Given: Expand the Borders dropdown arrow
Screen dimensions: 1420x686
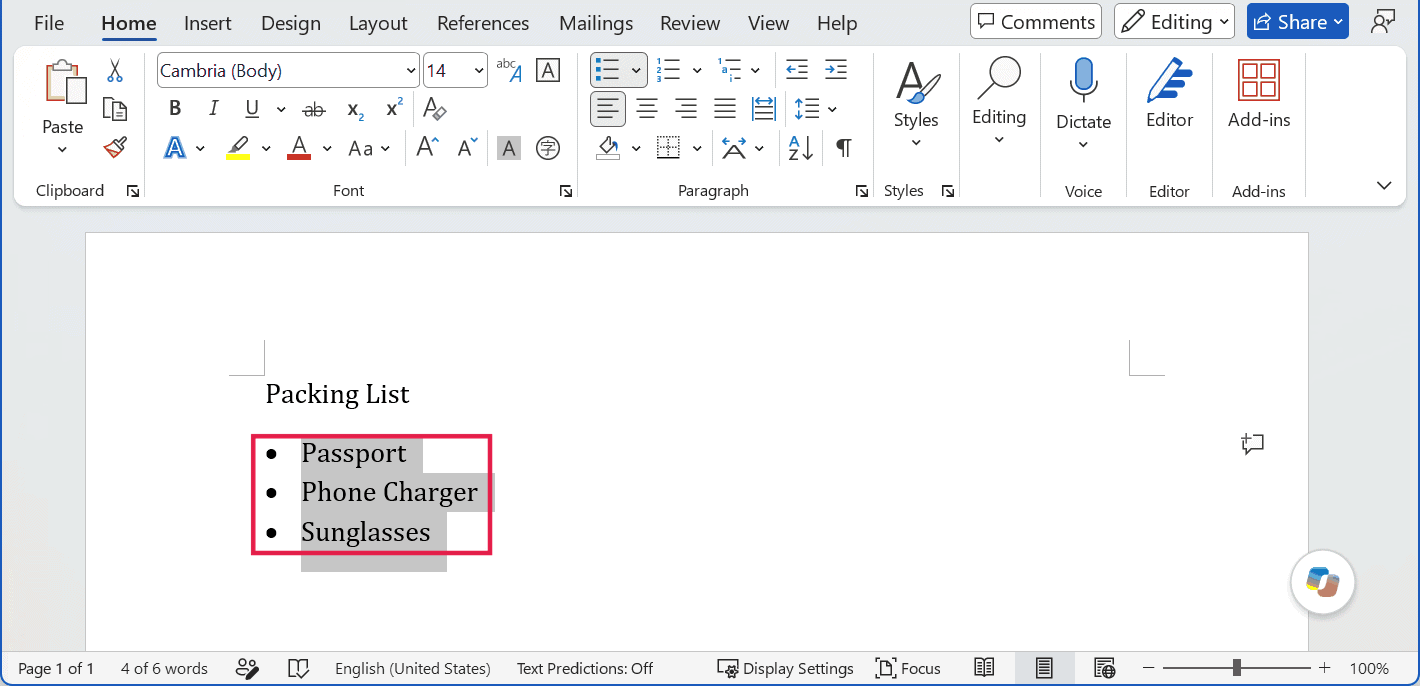Looking at the screenshot, I should pyautogui.click(x=697, y=148).
